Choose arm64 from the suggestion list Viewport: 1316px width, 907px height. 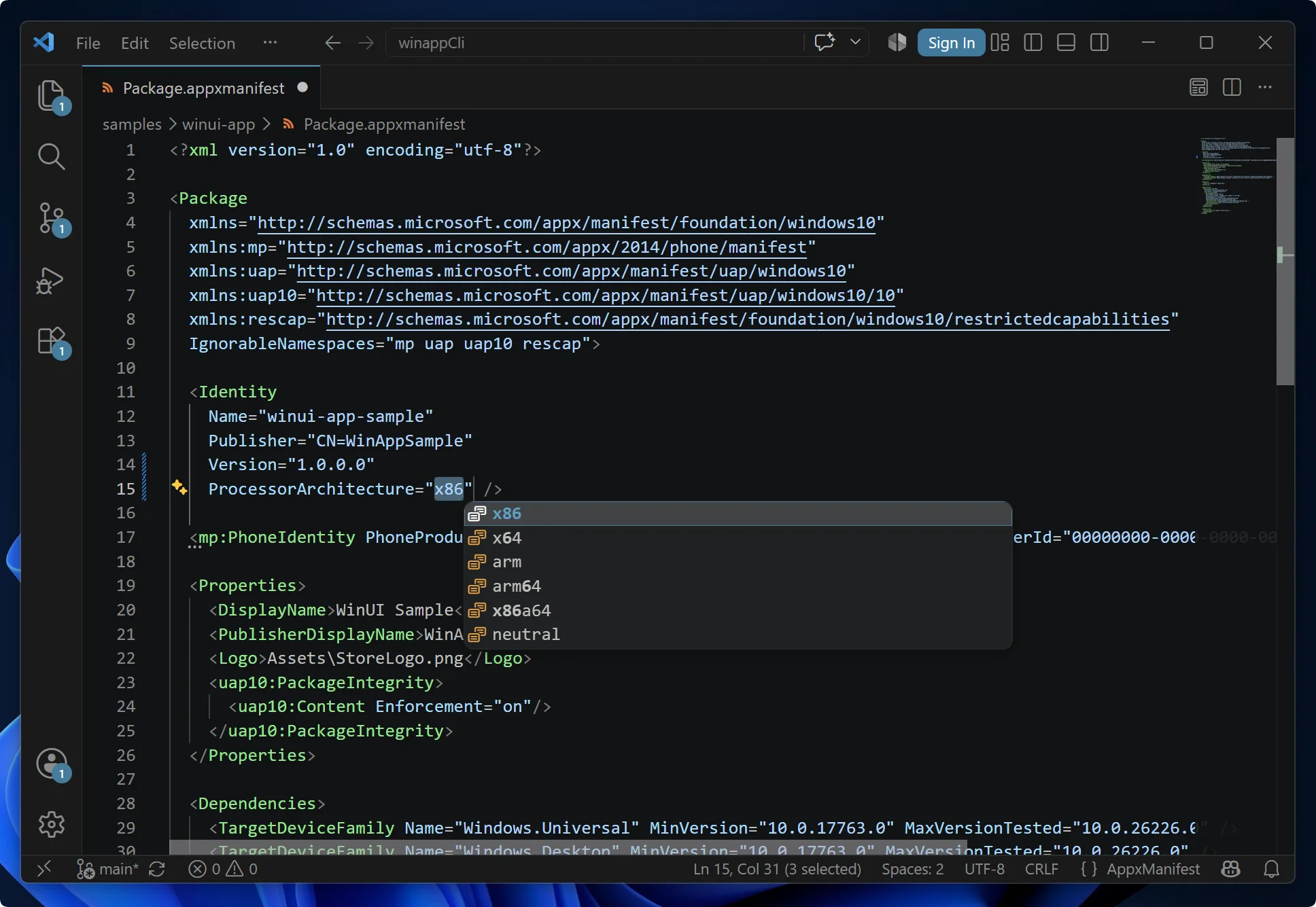738,586
